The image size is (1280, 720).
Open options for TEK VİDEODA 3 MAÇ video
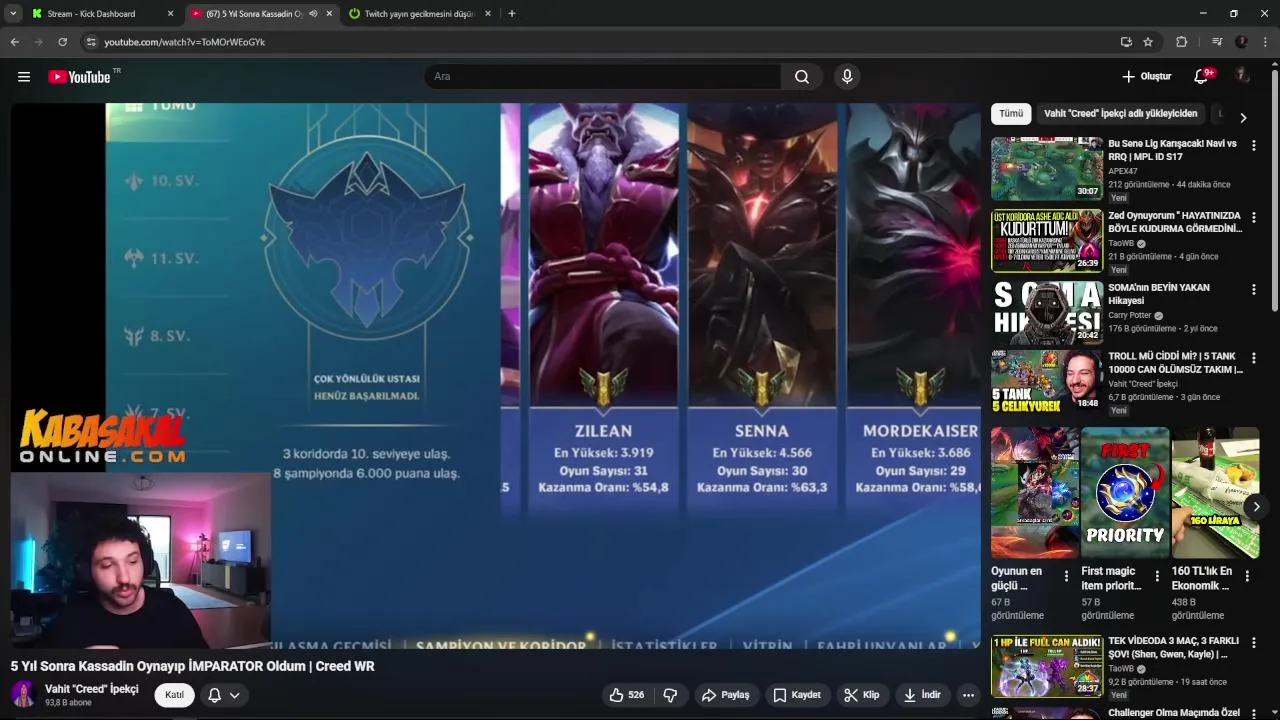[x=1253, y=645]
